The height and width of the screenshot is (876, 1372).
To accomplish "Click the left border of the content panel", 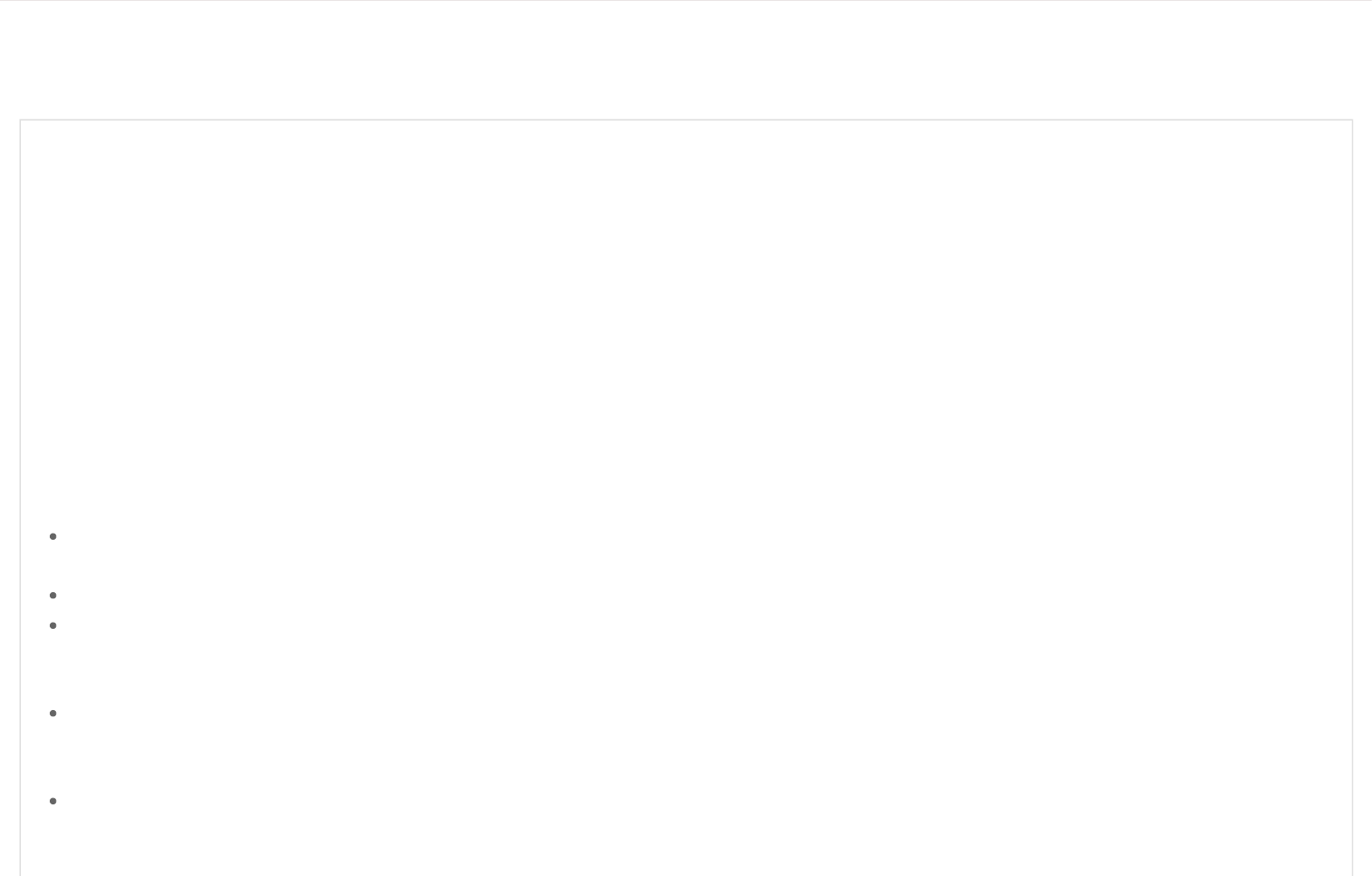I will pyautogui.click(x=20, y=498).
